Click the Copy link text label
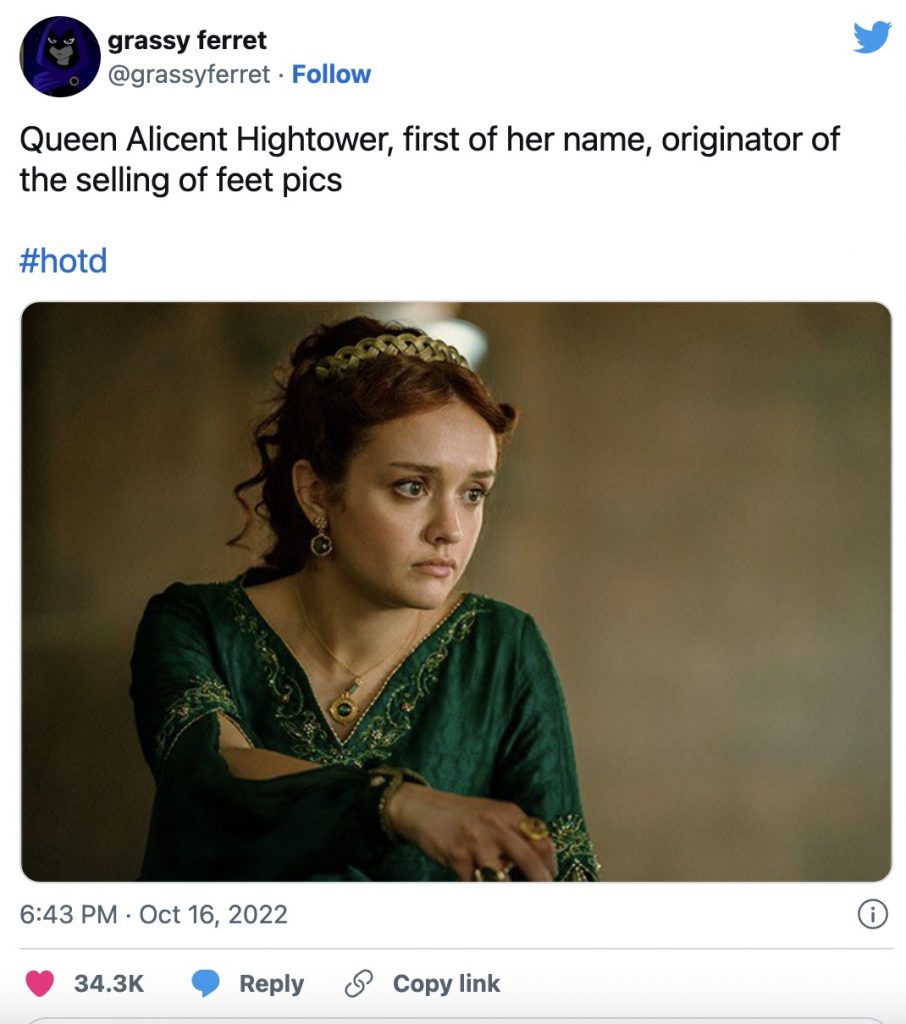The image size is (906, 1024). click(446, 984)
